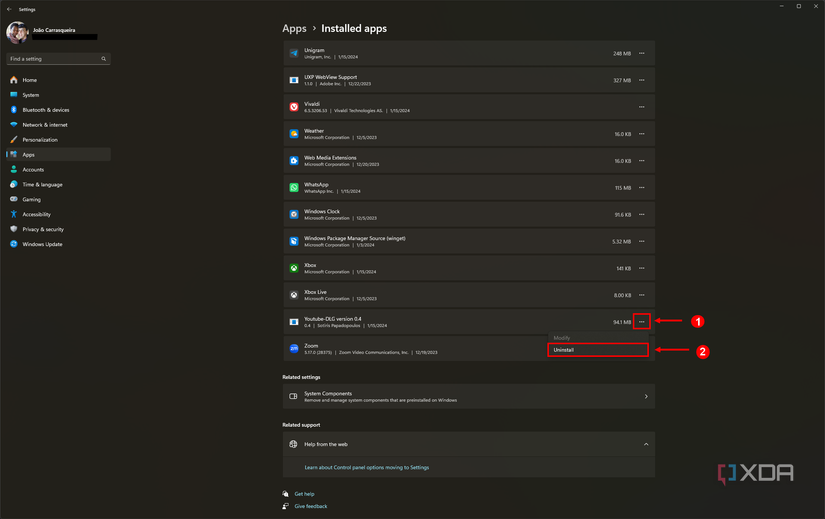Click the Windows Package Manager Source icon

pos(294,241)
